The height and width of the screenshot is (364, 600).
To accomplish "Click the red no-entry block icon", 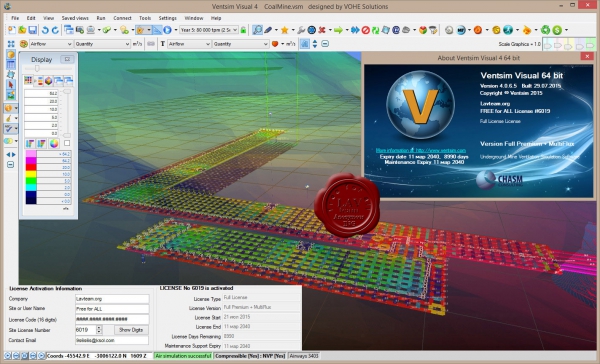I will click(365, 30).
